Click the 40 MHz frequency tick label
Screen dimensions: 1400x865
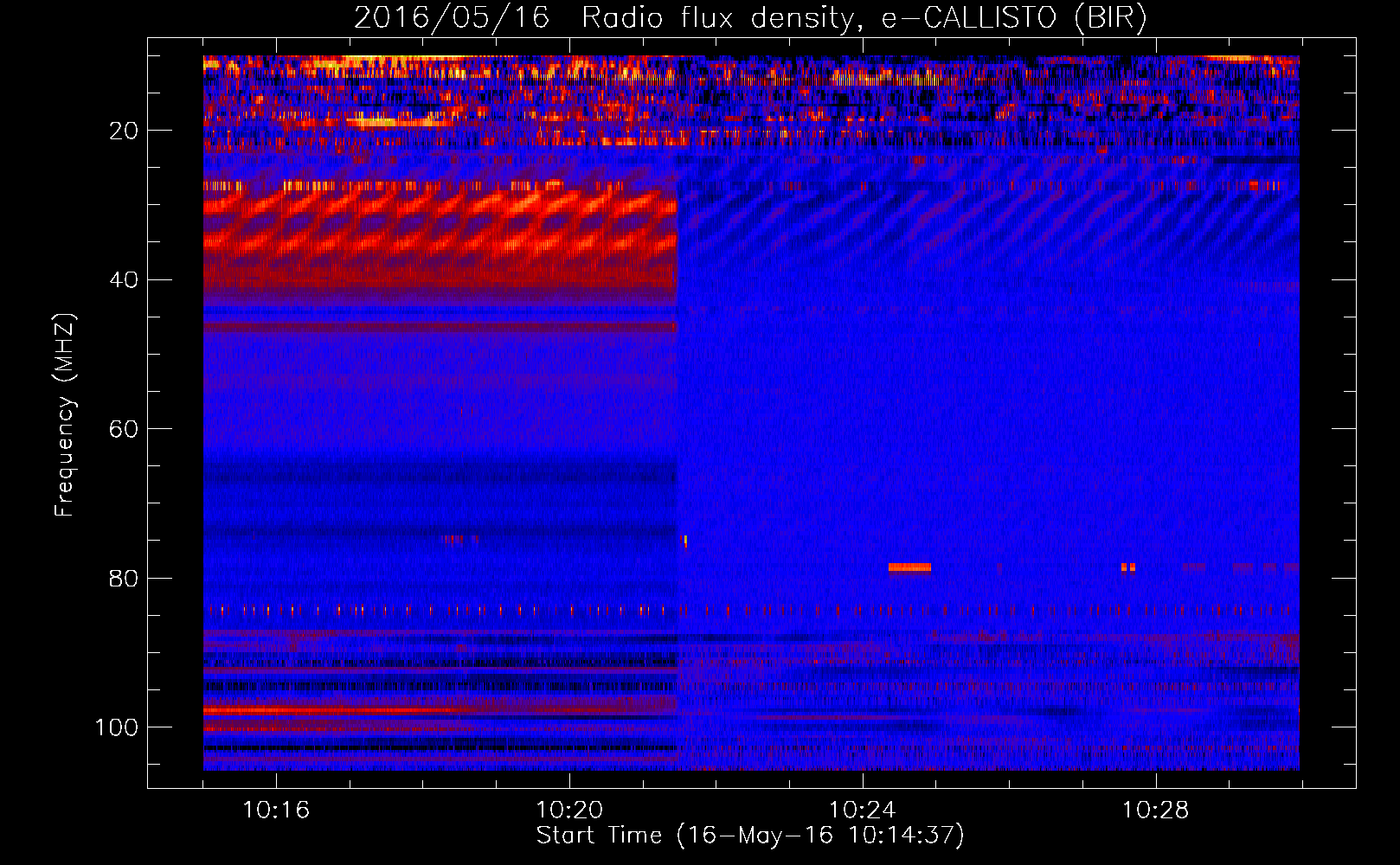point(124,280)
